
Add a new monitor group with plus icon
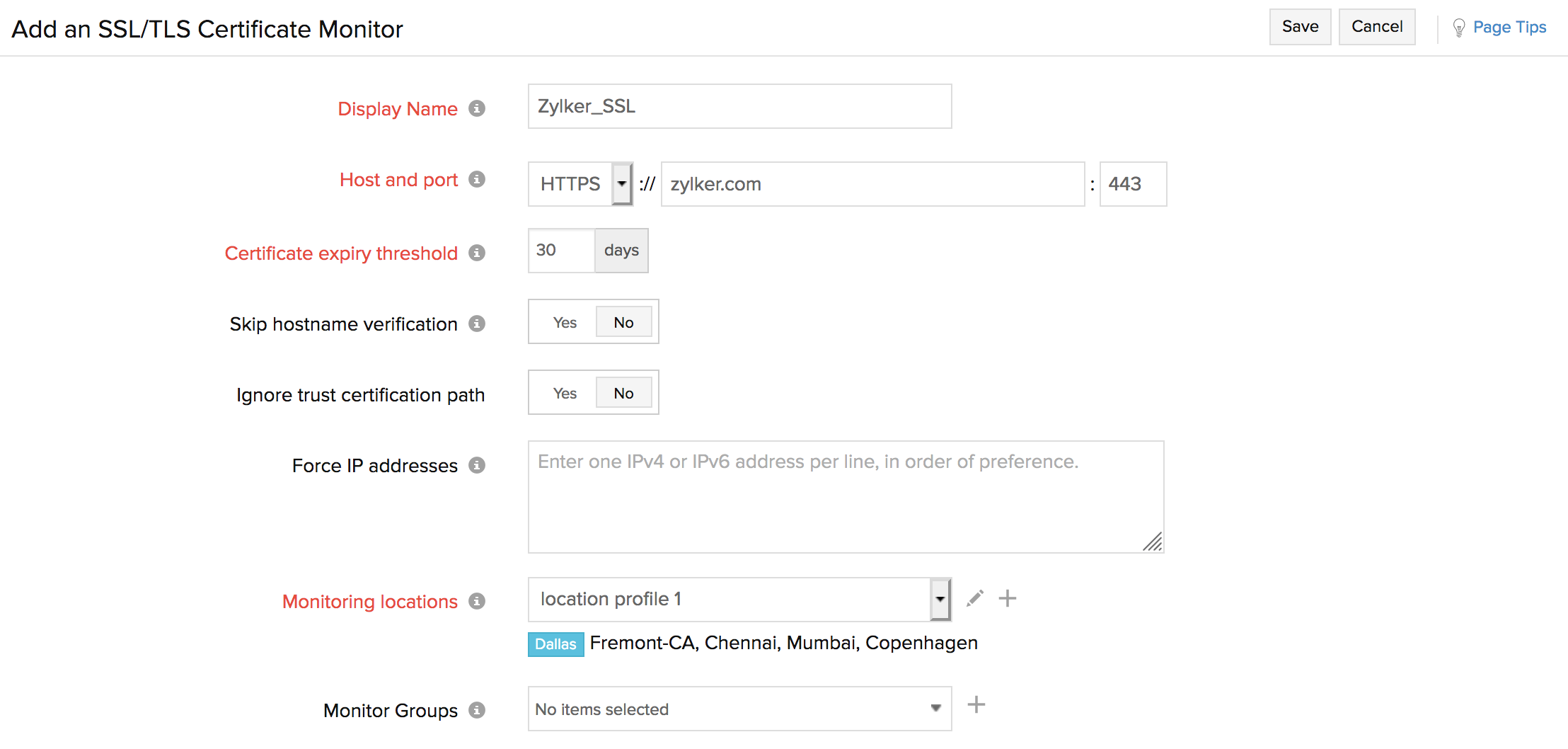(976, 704)
